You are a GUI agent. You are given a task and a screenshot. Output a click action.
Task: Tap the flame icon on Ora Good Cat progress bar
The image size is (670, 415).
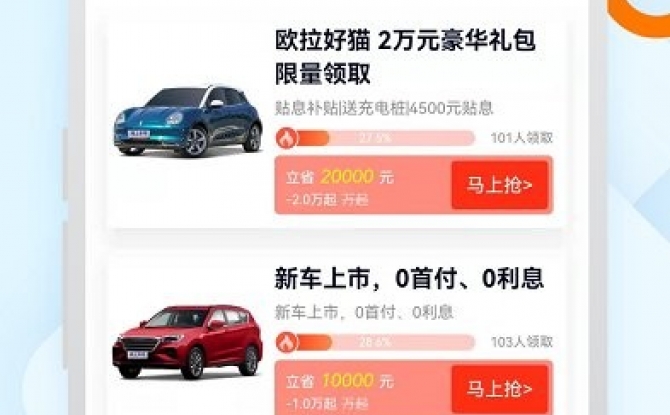286,138
